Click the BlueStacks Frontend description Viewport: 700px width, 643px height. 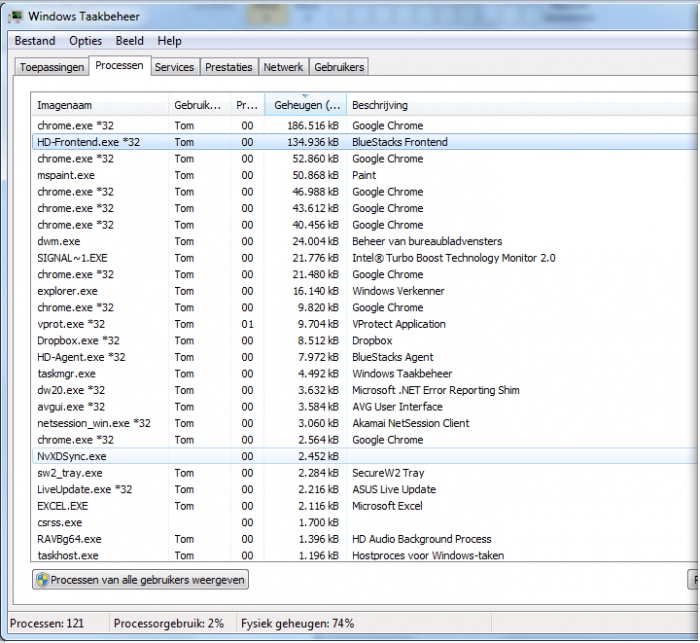tap(400, 142)
